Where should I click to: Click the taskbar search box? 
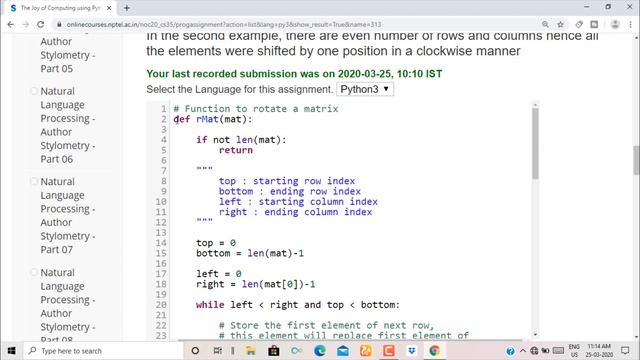pos(102,351)
